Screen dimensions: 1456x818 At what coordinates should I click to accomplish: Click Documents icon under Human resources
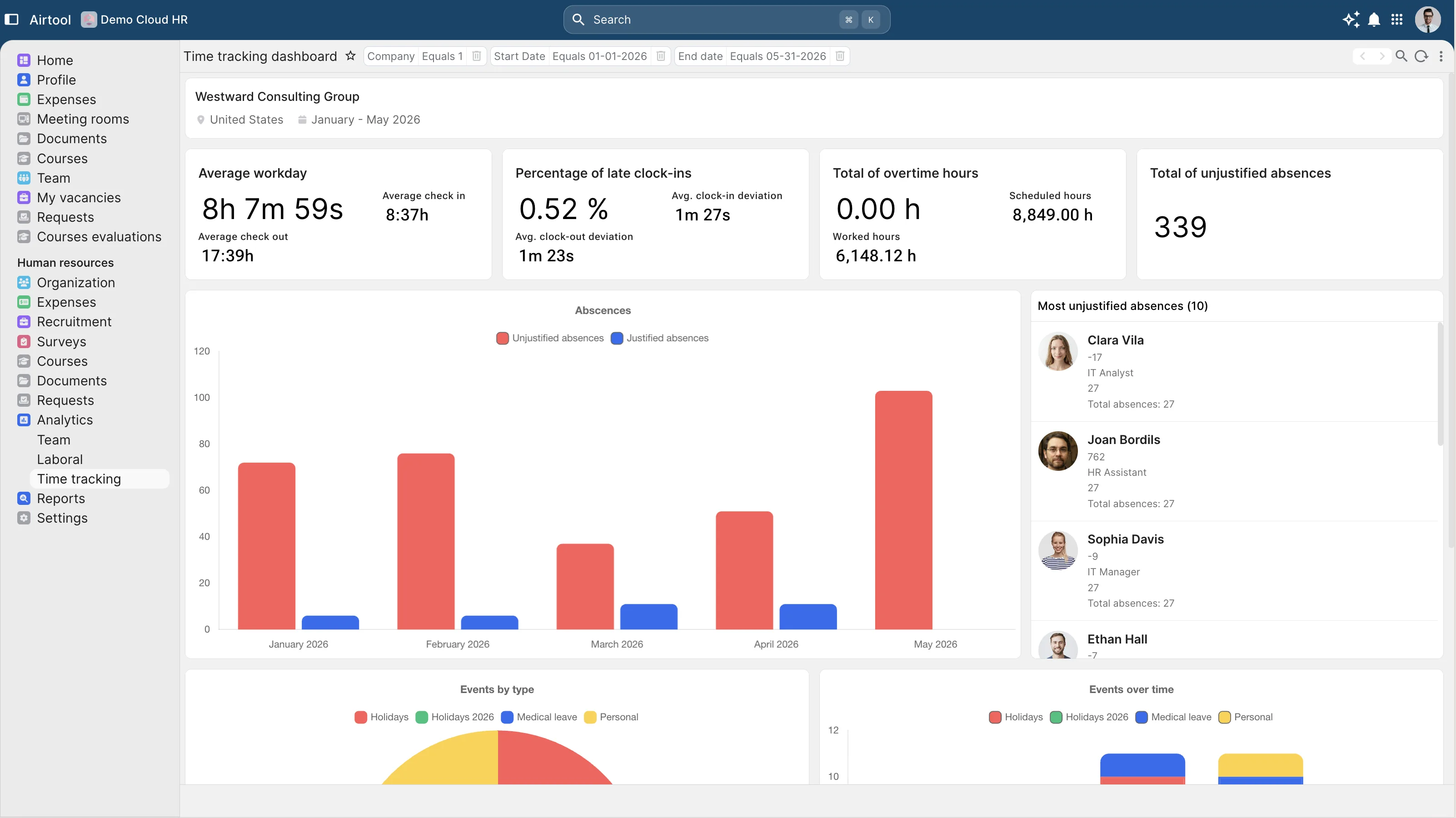[24, 380]
